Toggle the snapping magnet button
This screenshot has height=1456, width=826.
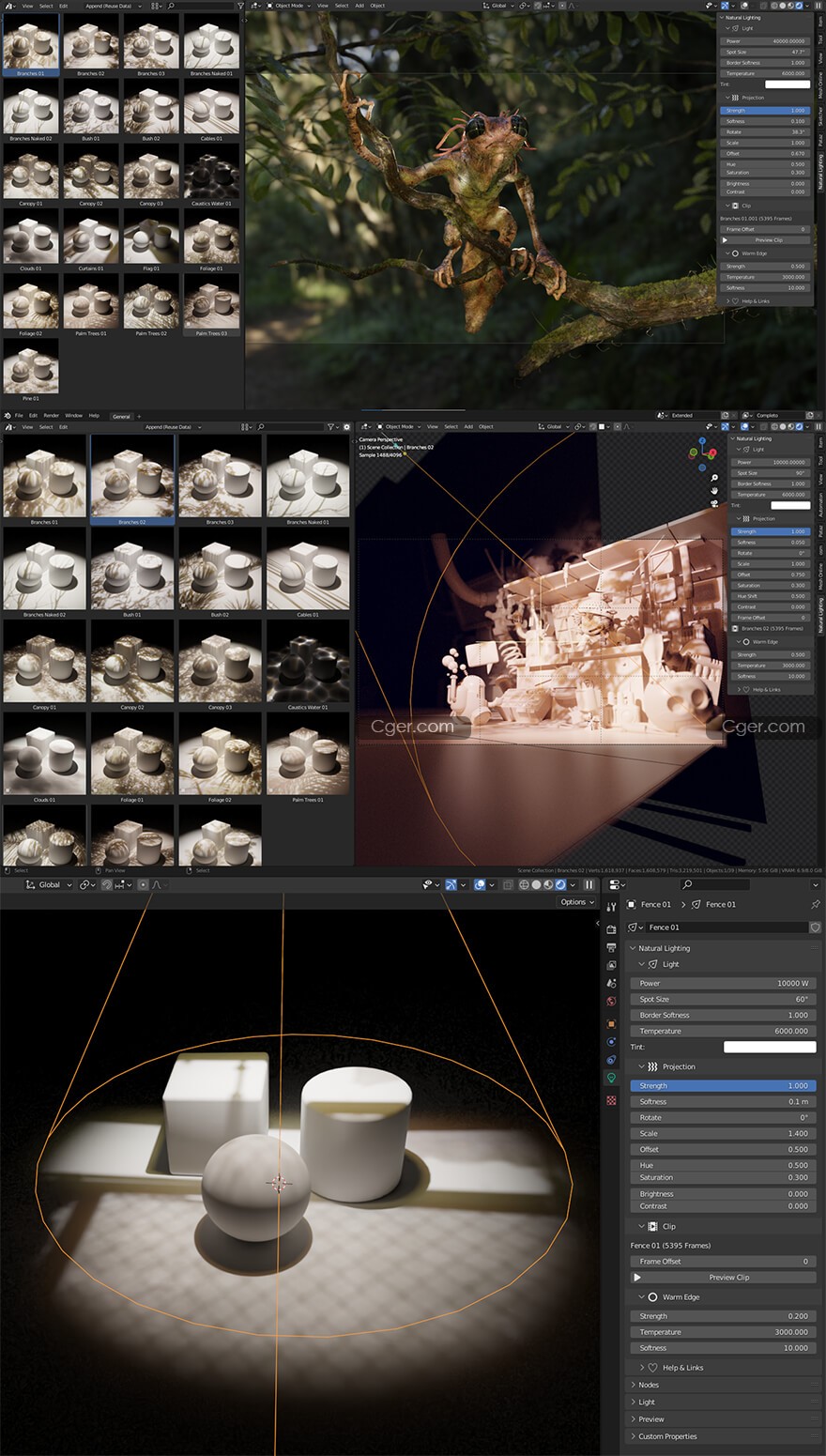click(107, 884)
